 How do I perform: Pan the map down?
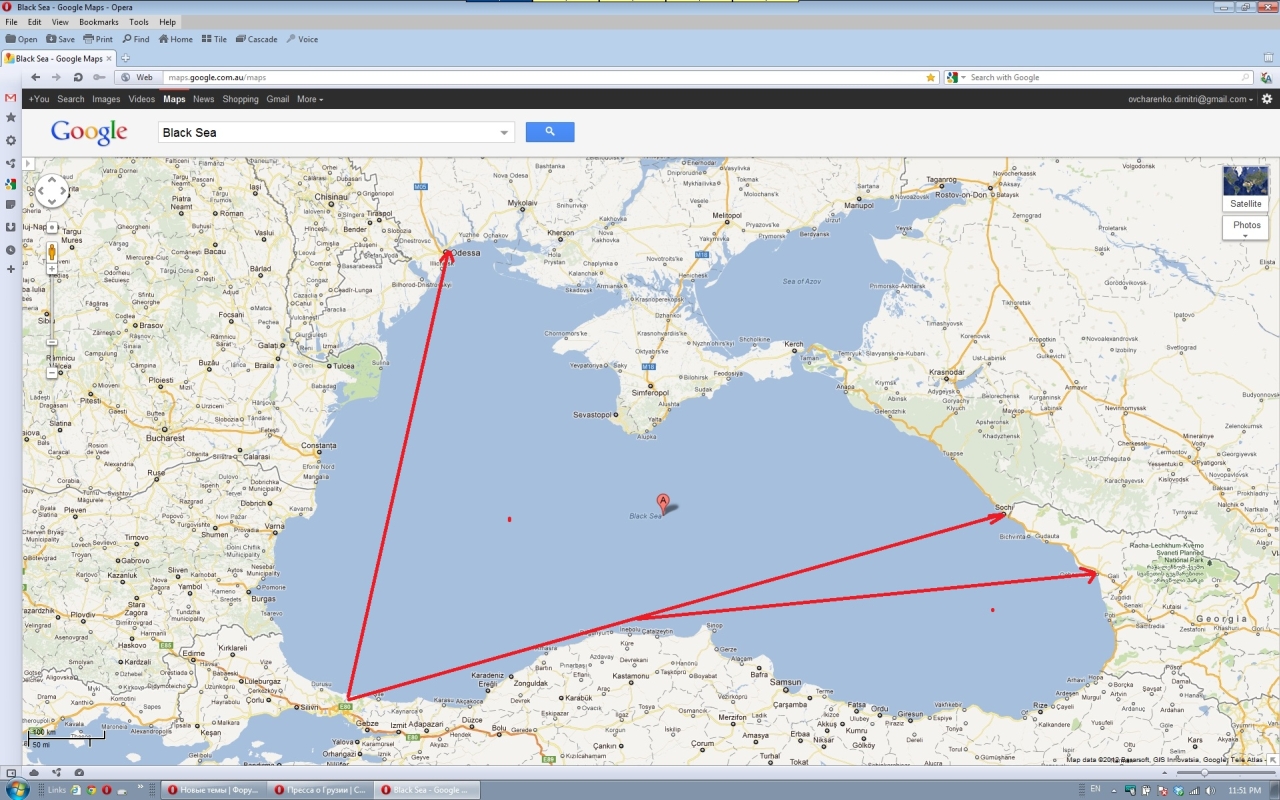tap(52, 202)
